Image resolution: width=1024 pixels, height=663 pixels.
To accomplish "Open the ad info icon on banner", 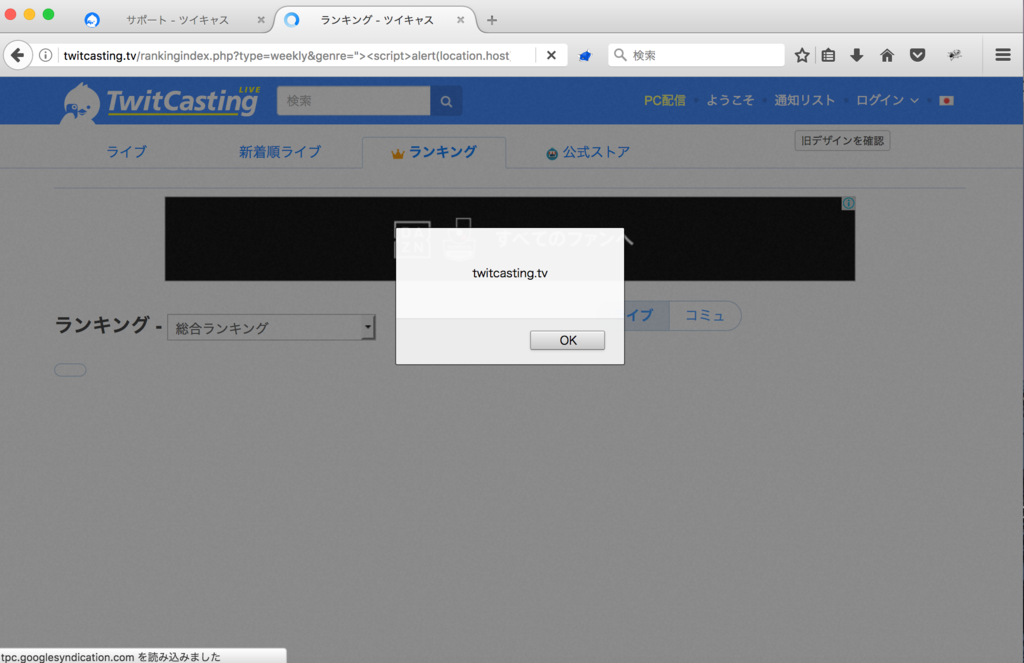I will 848,203.
